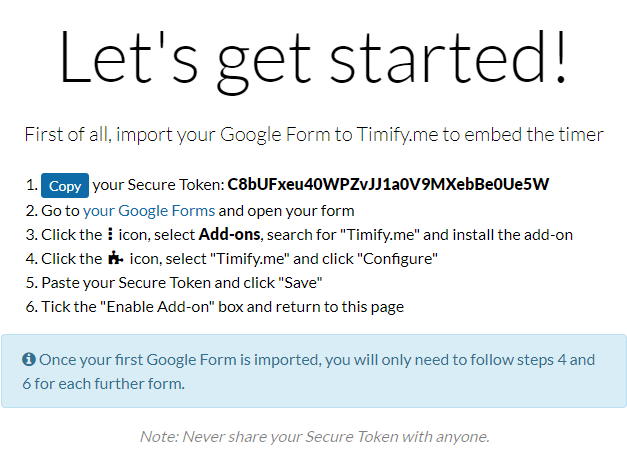
Task: Click the "Configure" text in step 4
Action: click(400, 259)
